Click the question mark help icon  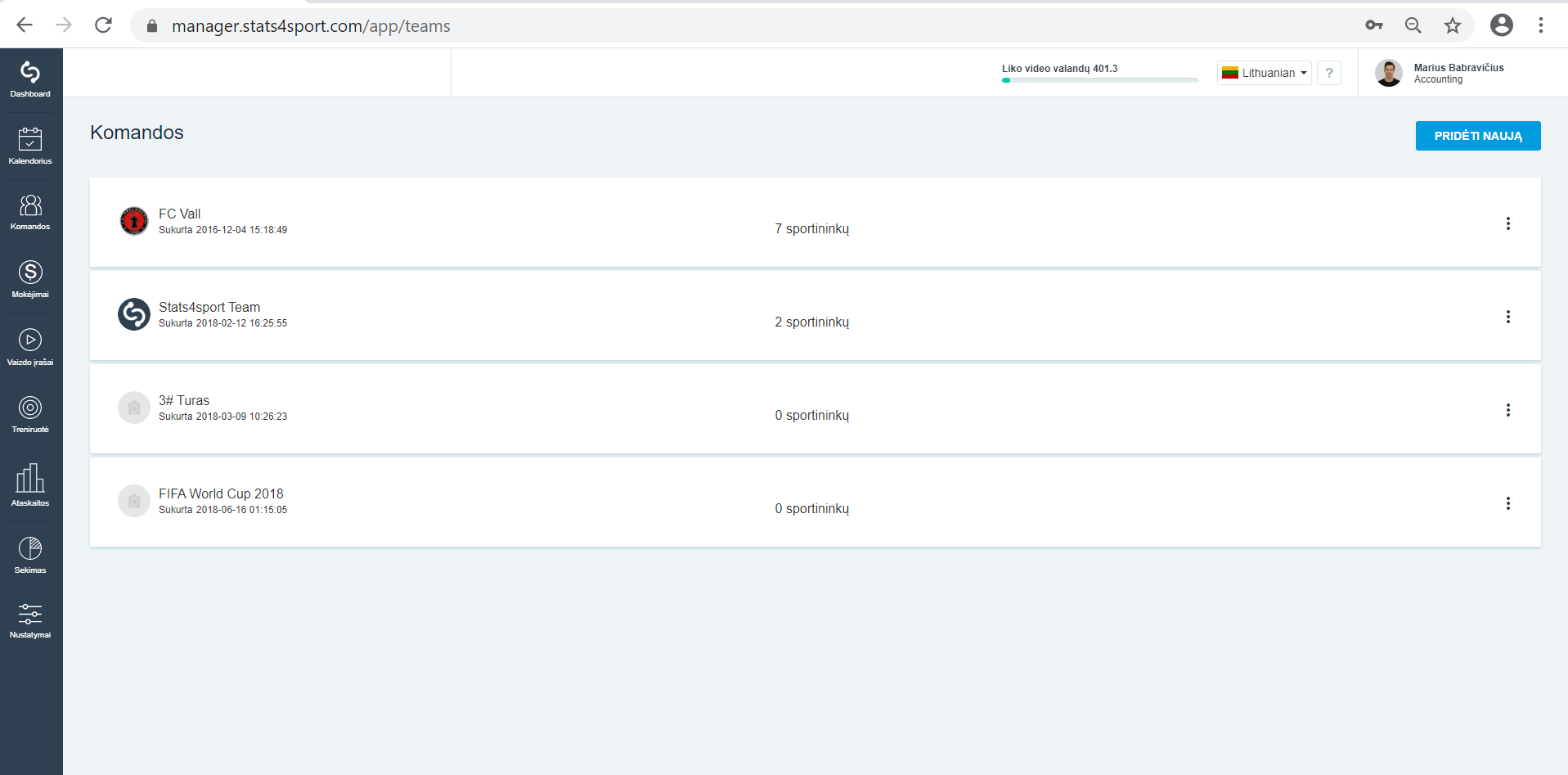(x=1329, y=73)
